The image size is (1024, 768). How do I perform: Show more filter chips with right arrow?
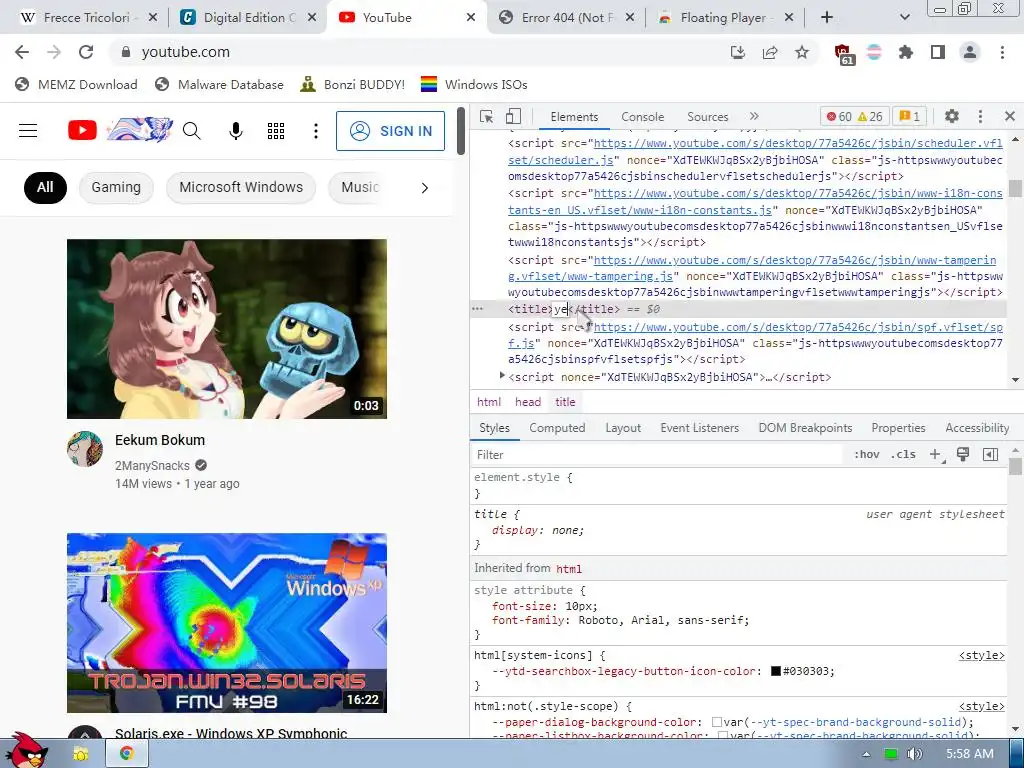424,188
